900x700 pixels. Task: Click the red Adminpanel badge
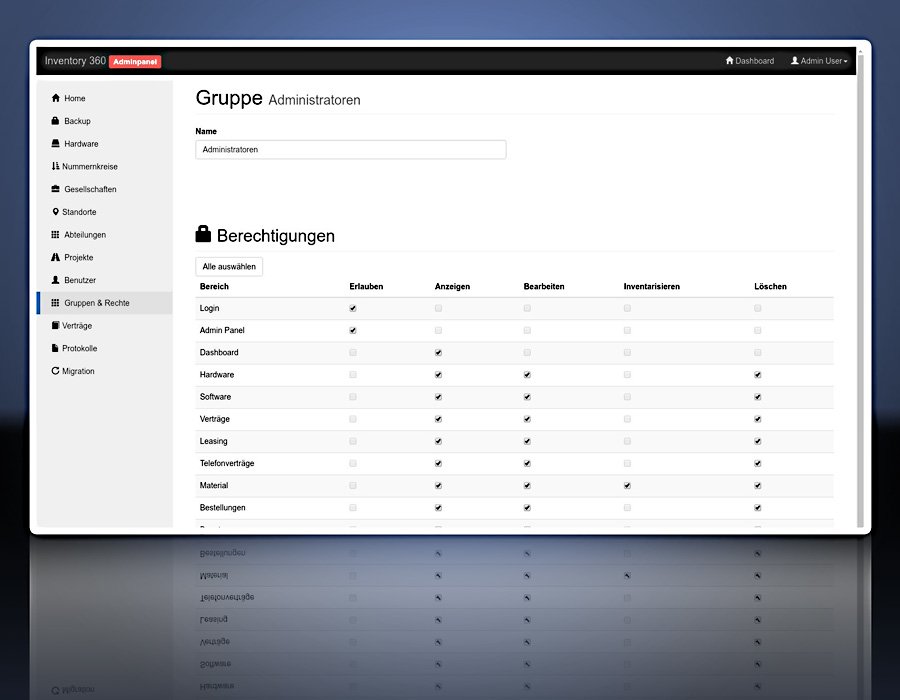[135, 61]
